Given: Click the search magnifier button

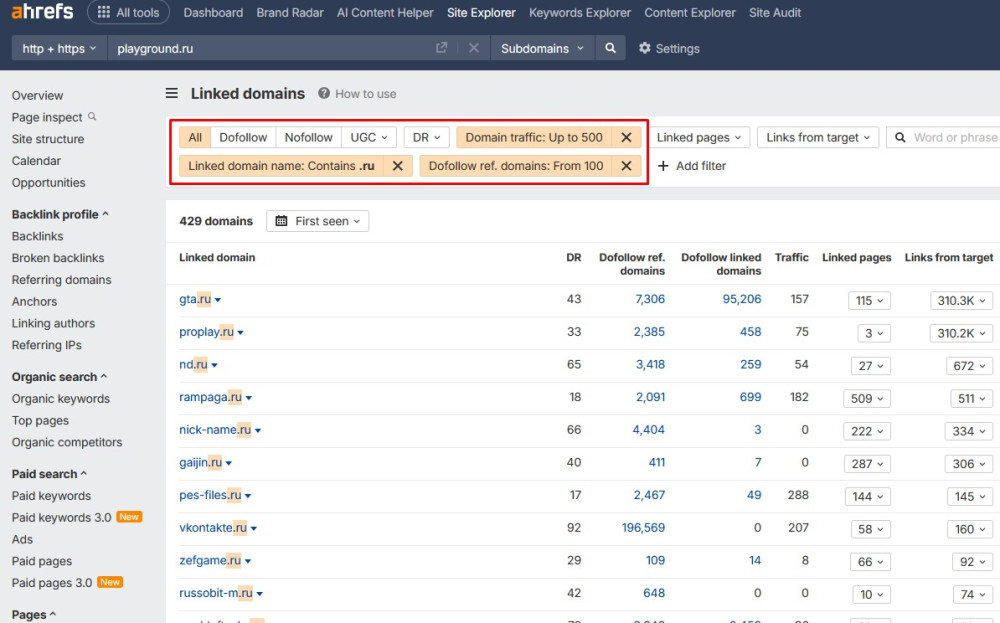Looking at the screenshot, I should (610, 48).
